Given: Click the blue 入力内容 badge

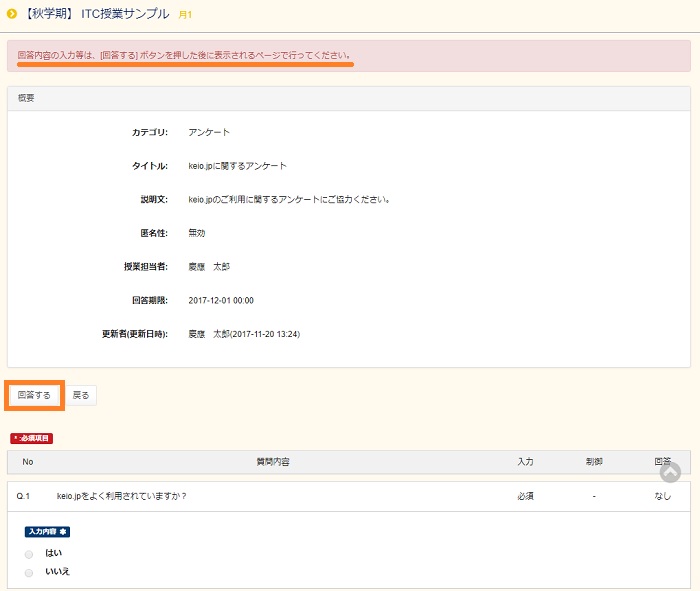Looking at the screenshot, I should 47,531.
